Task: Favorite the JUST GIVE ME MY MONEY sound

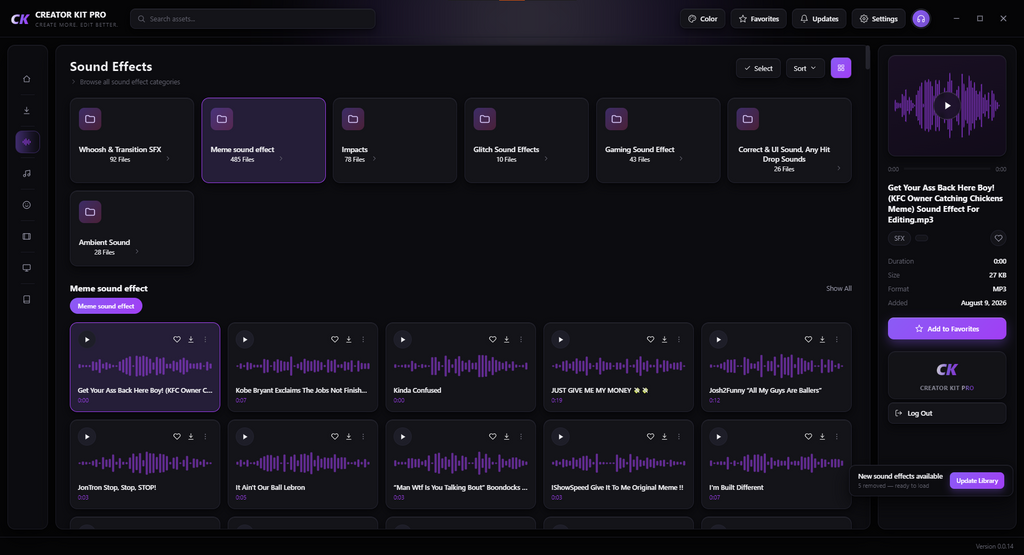Action: [x=650, y=340]
